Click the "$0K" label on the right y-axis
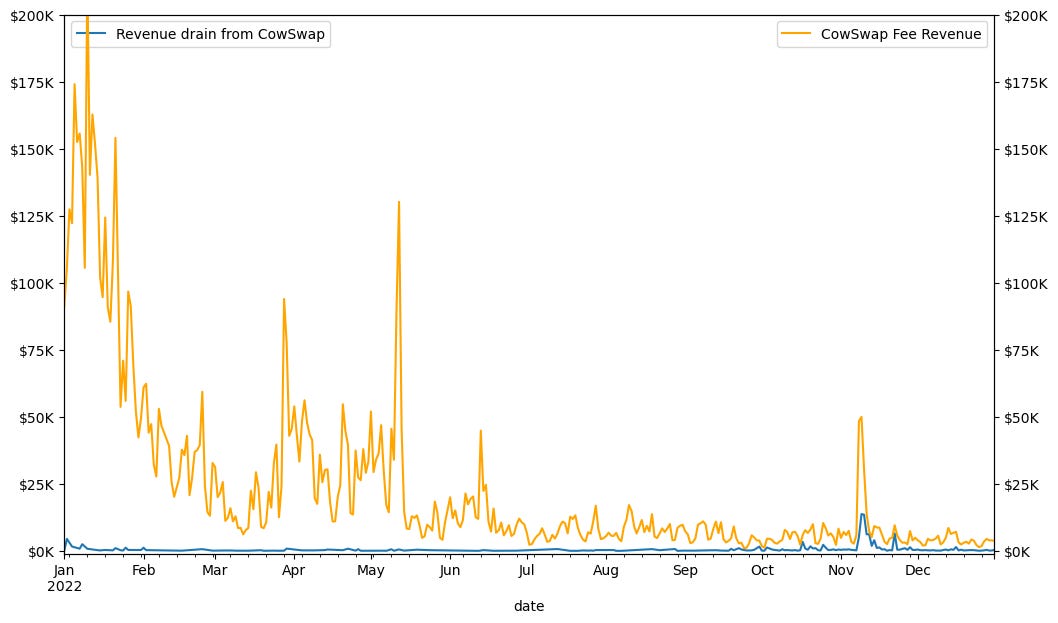The image size is (1058, 623). pos(1017,552)
